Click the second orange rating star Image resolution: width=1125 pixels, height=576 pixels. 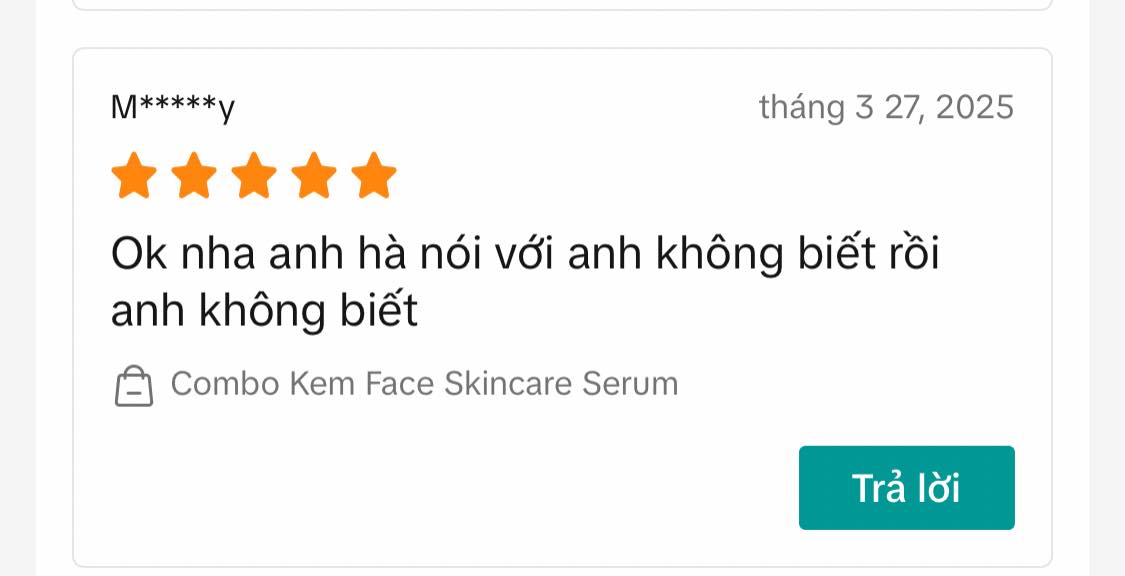point(194,175)
